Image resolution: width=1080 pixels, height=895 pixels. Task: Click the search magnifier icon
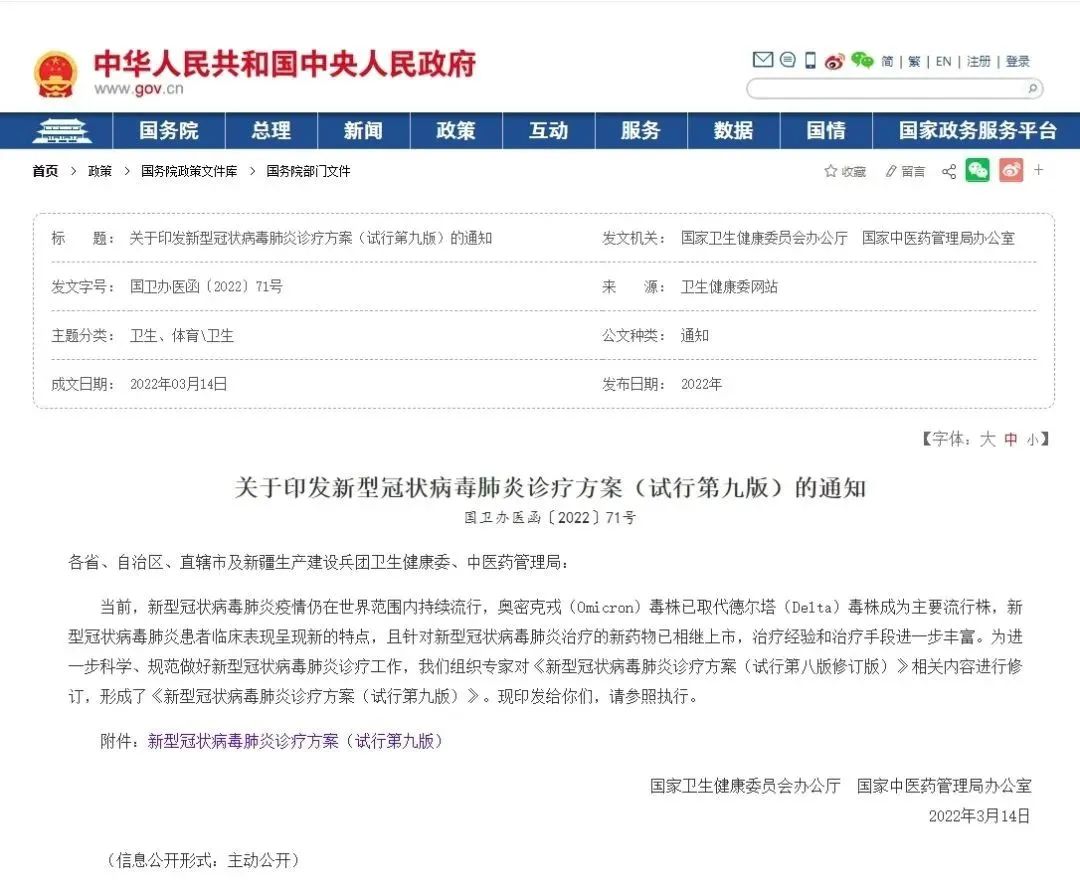[x=1032, y=88]
